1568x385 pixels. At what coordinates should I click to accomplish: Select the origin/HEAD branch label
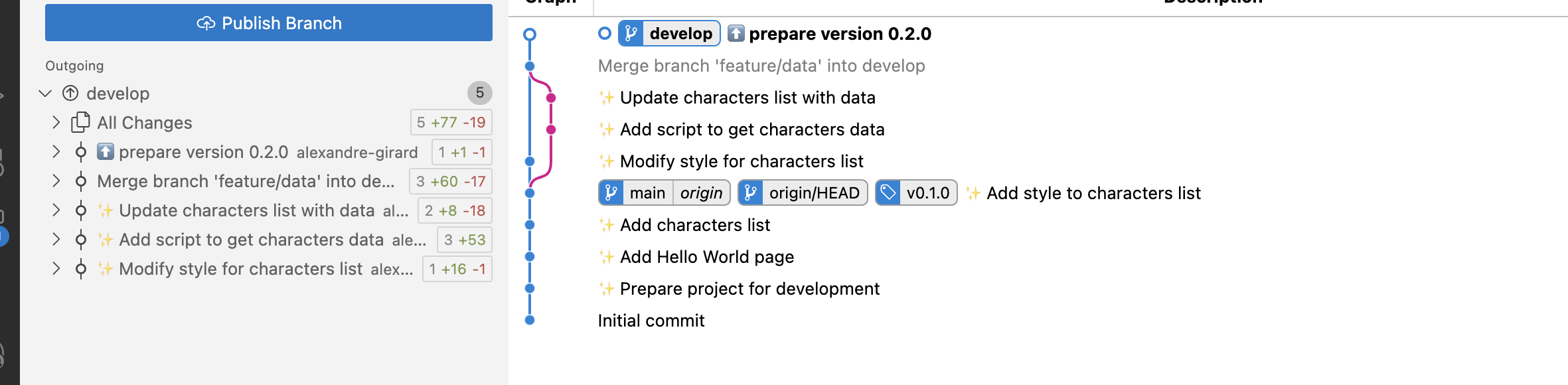pos(803,193)
